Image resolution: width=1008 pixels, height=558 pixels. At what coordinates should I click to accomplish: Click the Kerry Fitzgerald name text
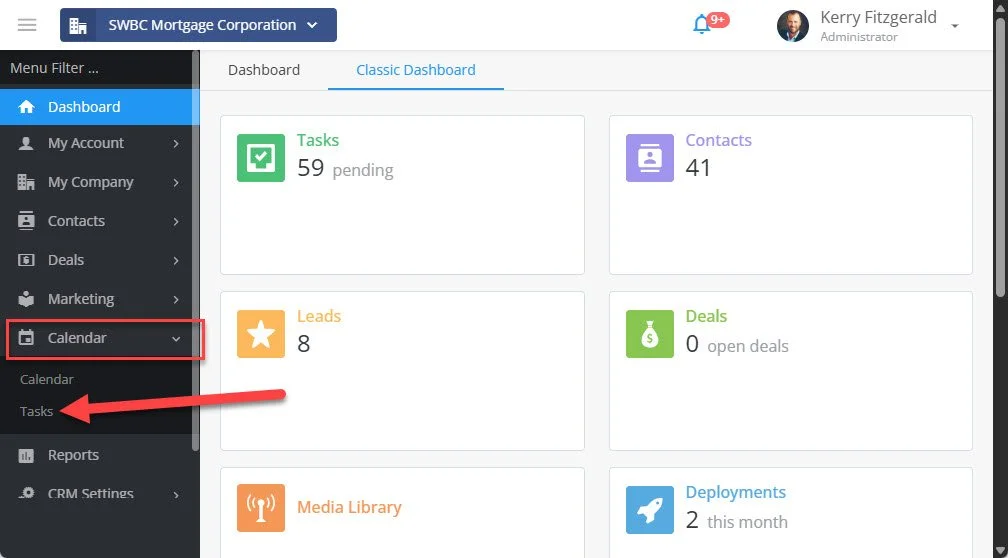(x=878, y=17)
